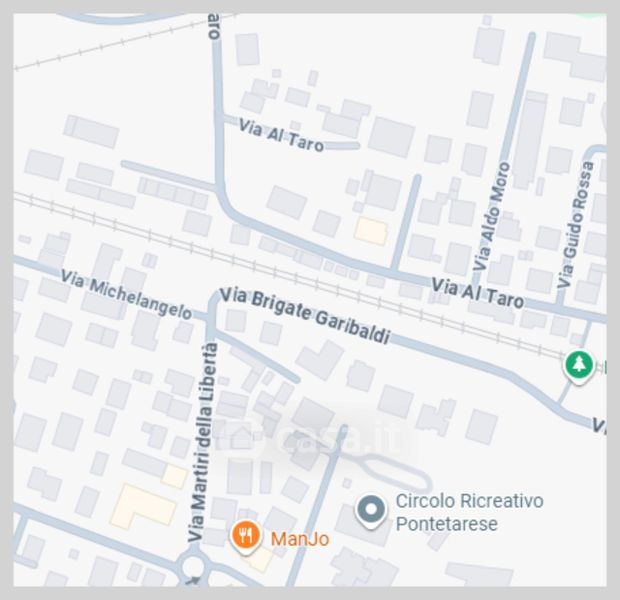Click the Via Guido Rossa street label
Viewport: 620px width, 600px height.
(x=575, y=224)
